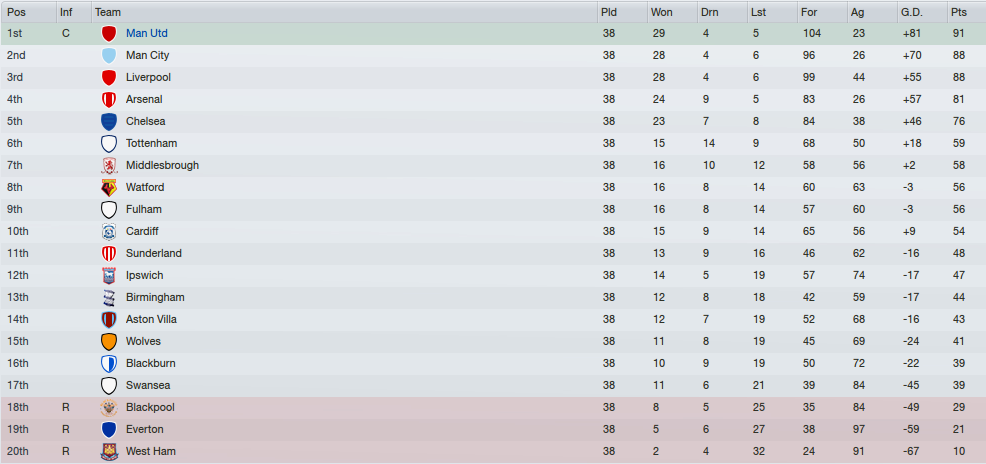Click the Man City crest icon
986x464 pixels.
pyautogui.click(x=109, y=55)
